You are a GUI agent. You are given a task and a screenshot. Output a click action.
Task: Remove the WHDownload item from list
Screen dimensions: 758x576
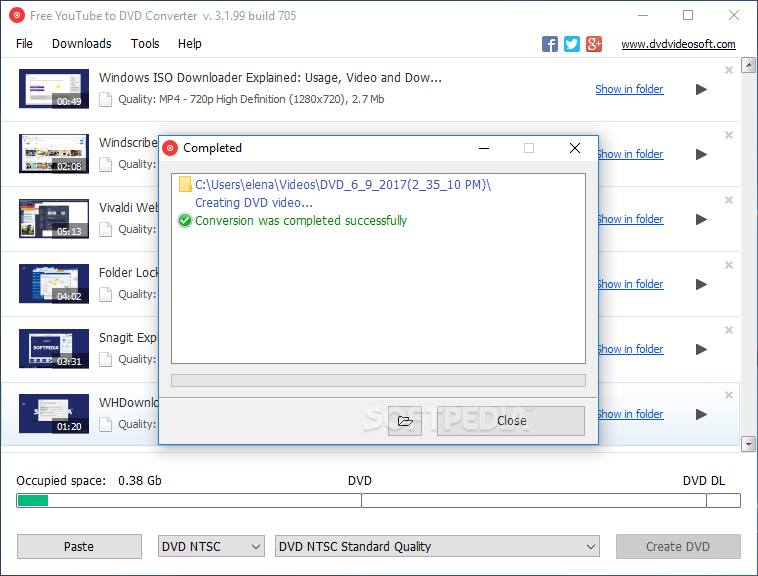tap(729, 395)
